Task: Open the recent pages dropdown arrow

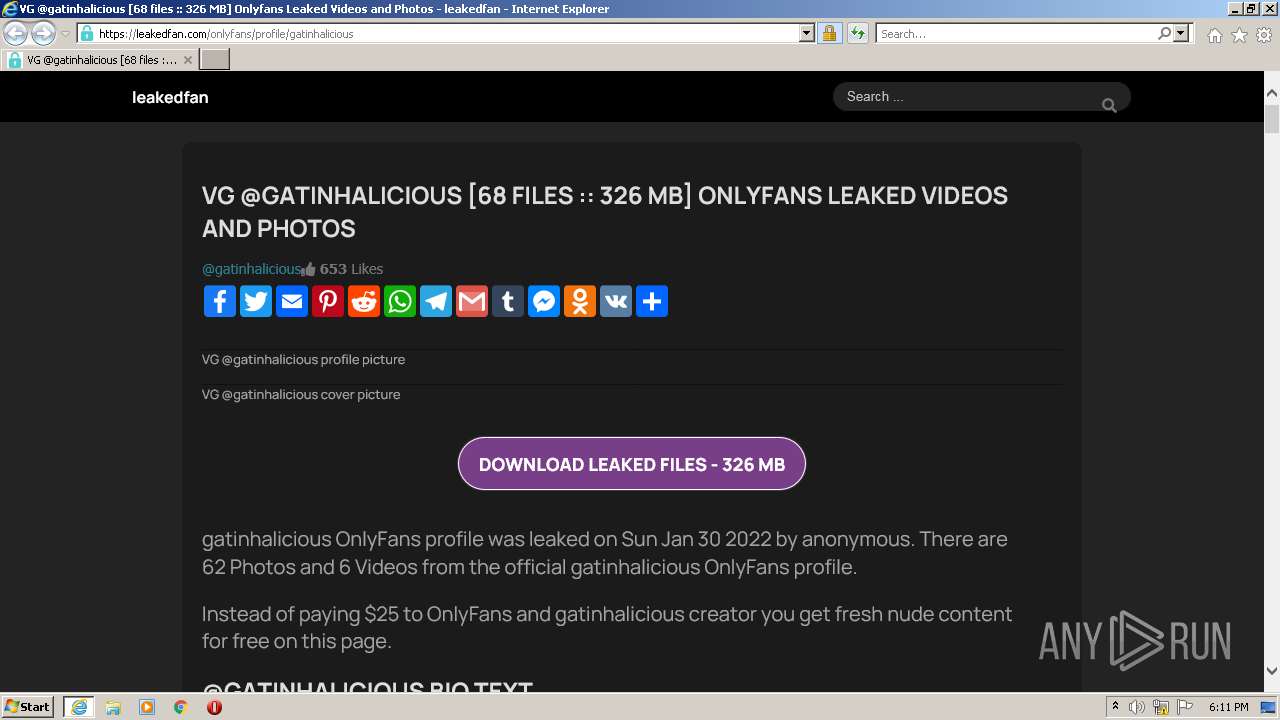Action: 65,34
